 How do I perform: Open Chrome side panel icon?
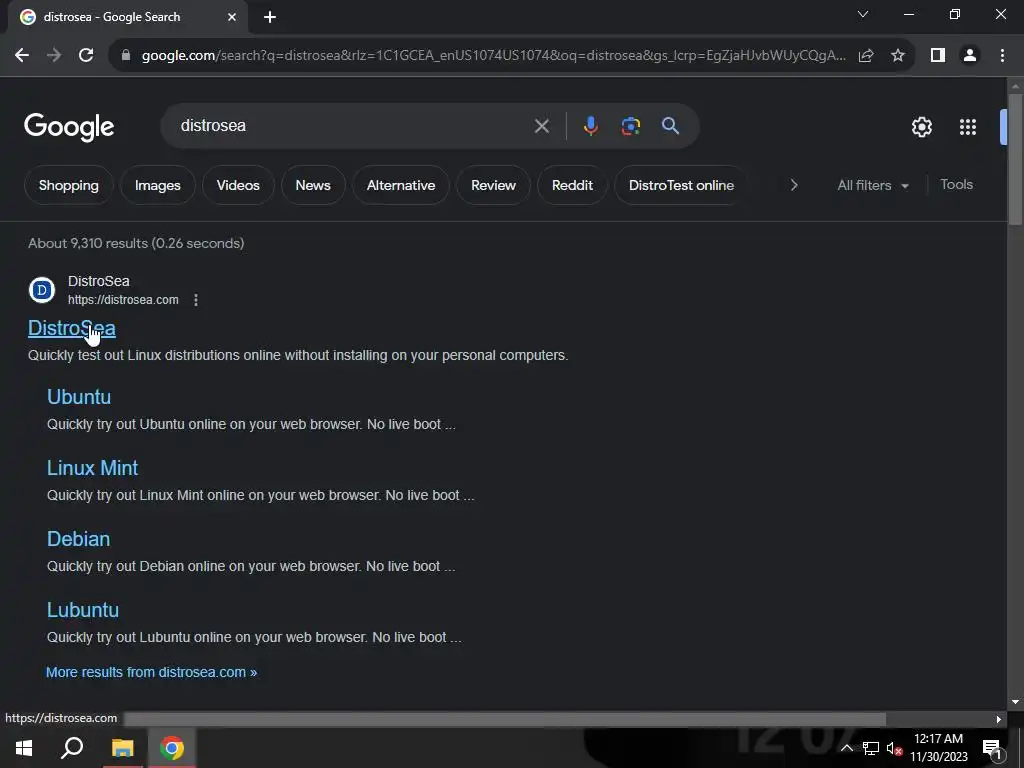(x=938, y=56)
